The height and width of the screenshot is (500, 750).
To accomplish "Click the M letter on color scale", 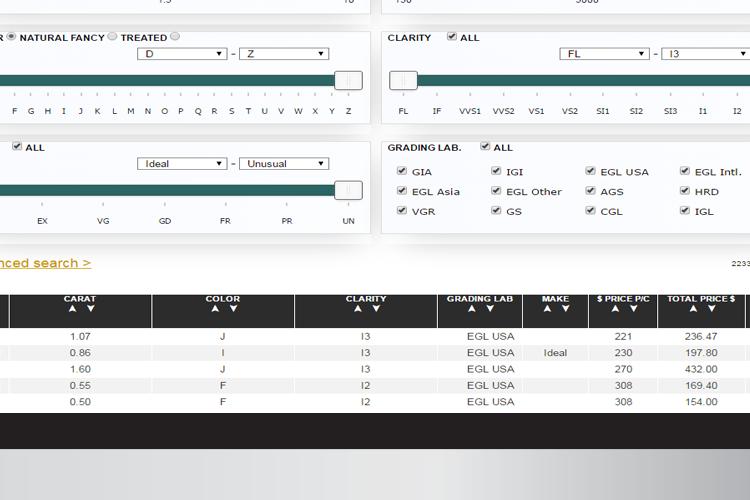I will (x=131, y=111).
